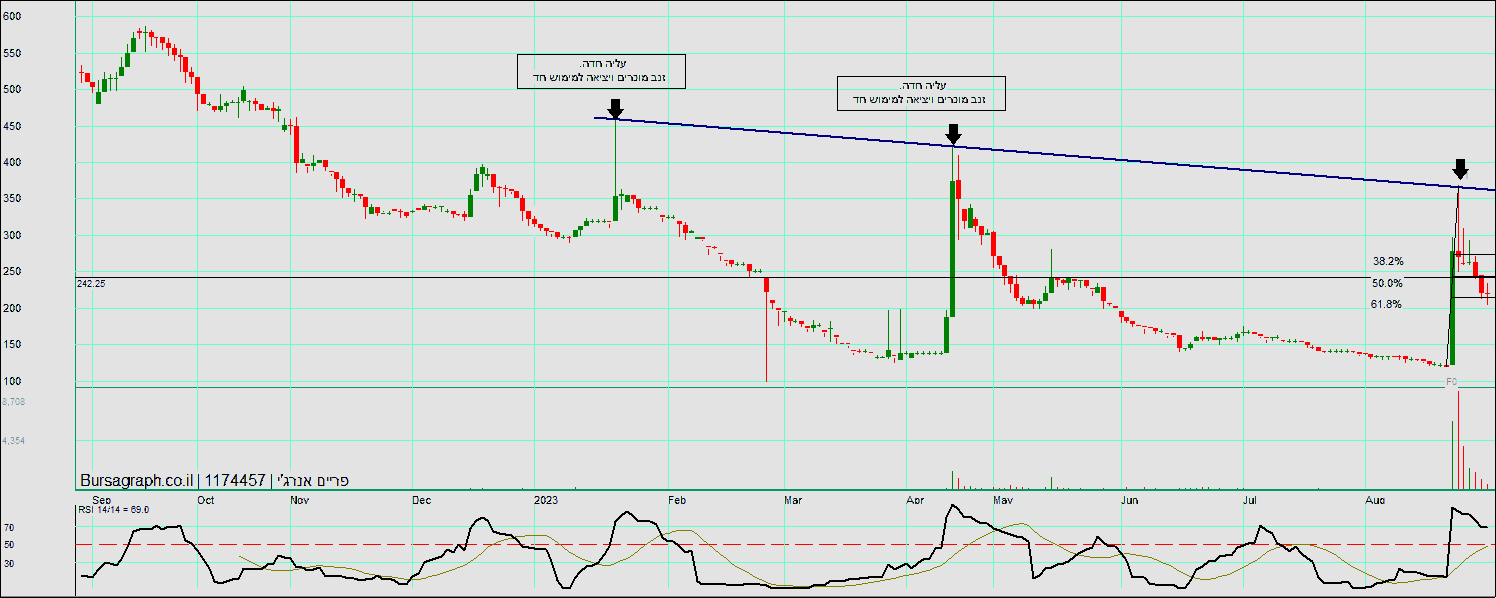Click the 100 price axis label

coord(12,381)
